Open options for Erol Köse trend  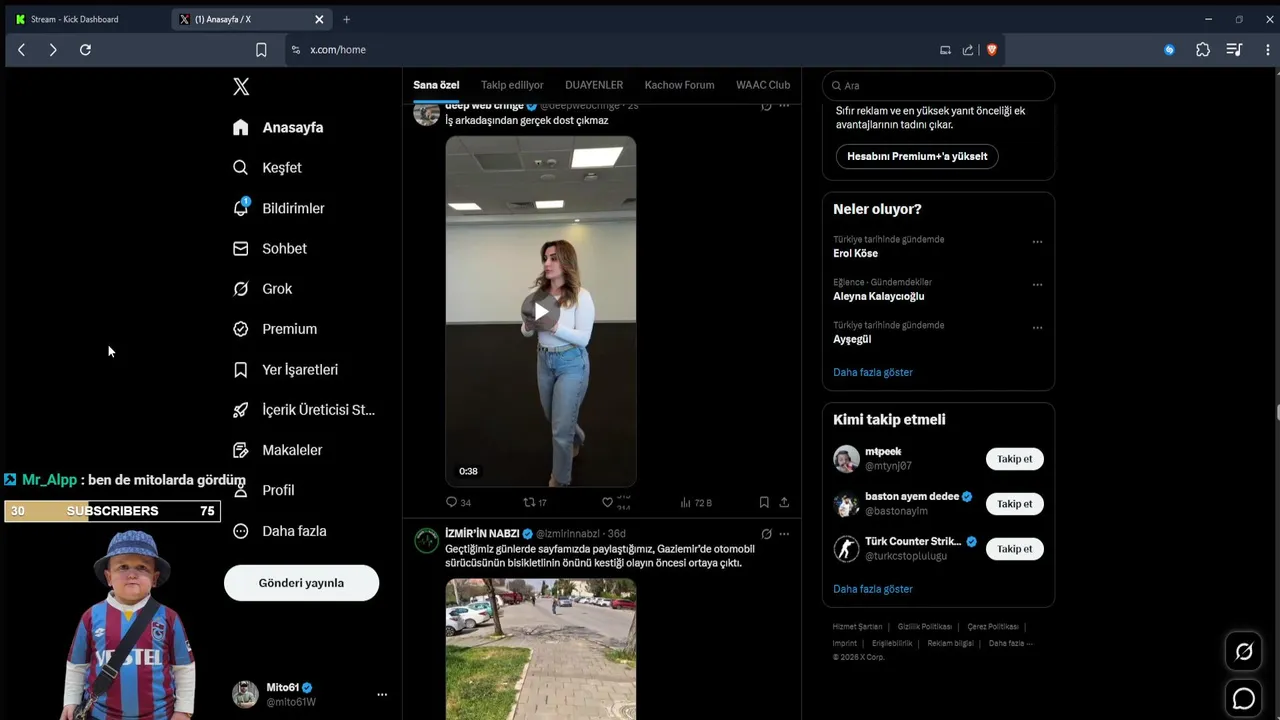point(1037,242)
